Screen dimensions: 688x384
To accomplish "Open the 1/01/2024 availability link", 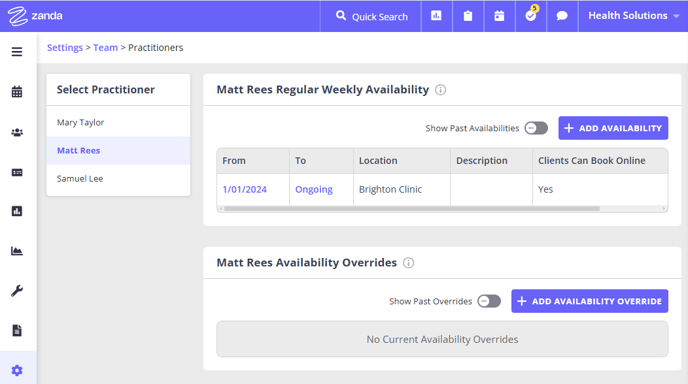I will (244, 189).
